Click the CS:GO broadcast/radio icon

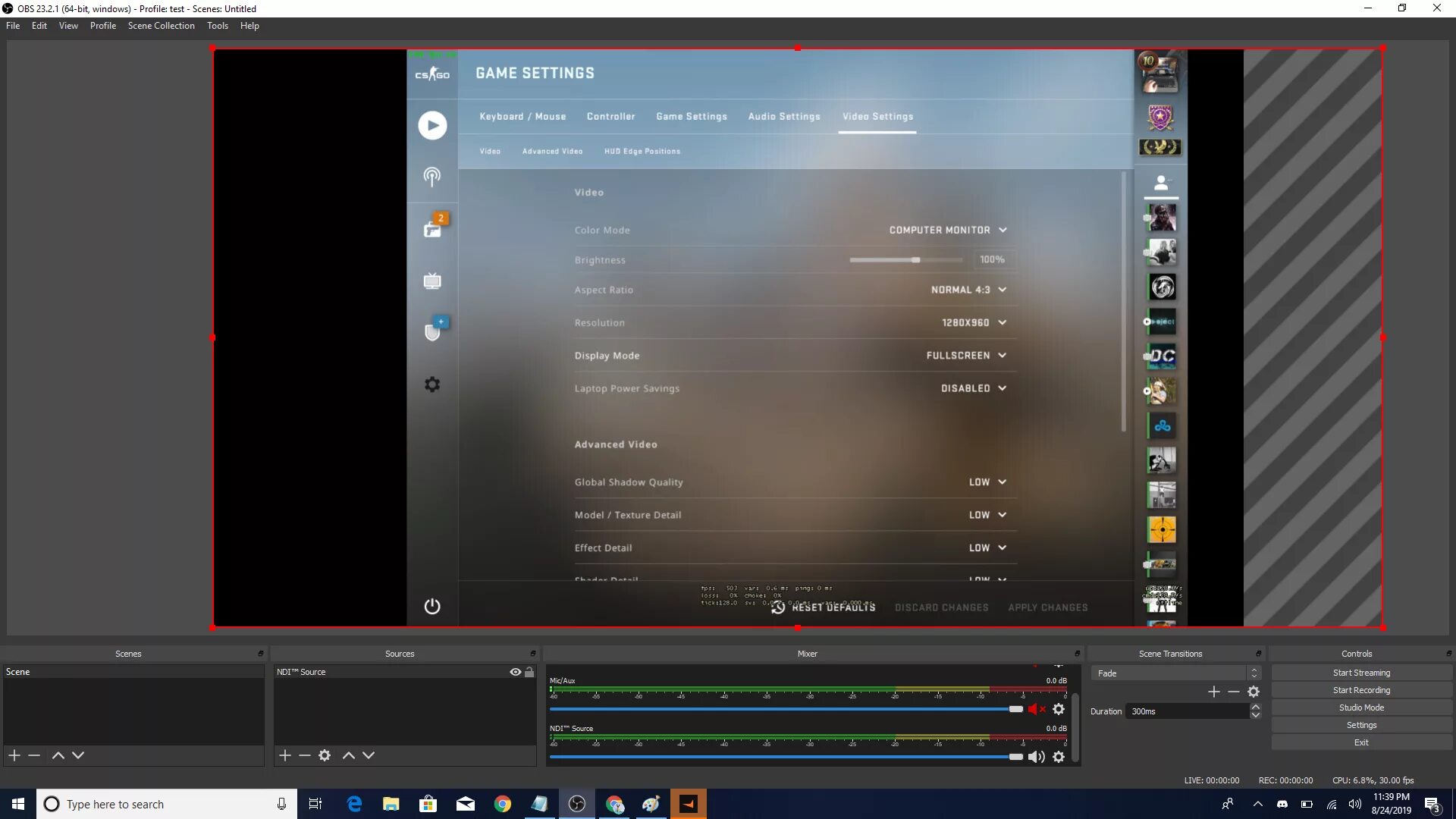point(432,176)
